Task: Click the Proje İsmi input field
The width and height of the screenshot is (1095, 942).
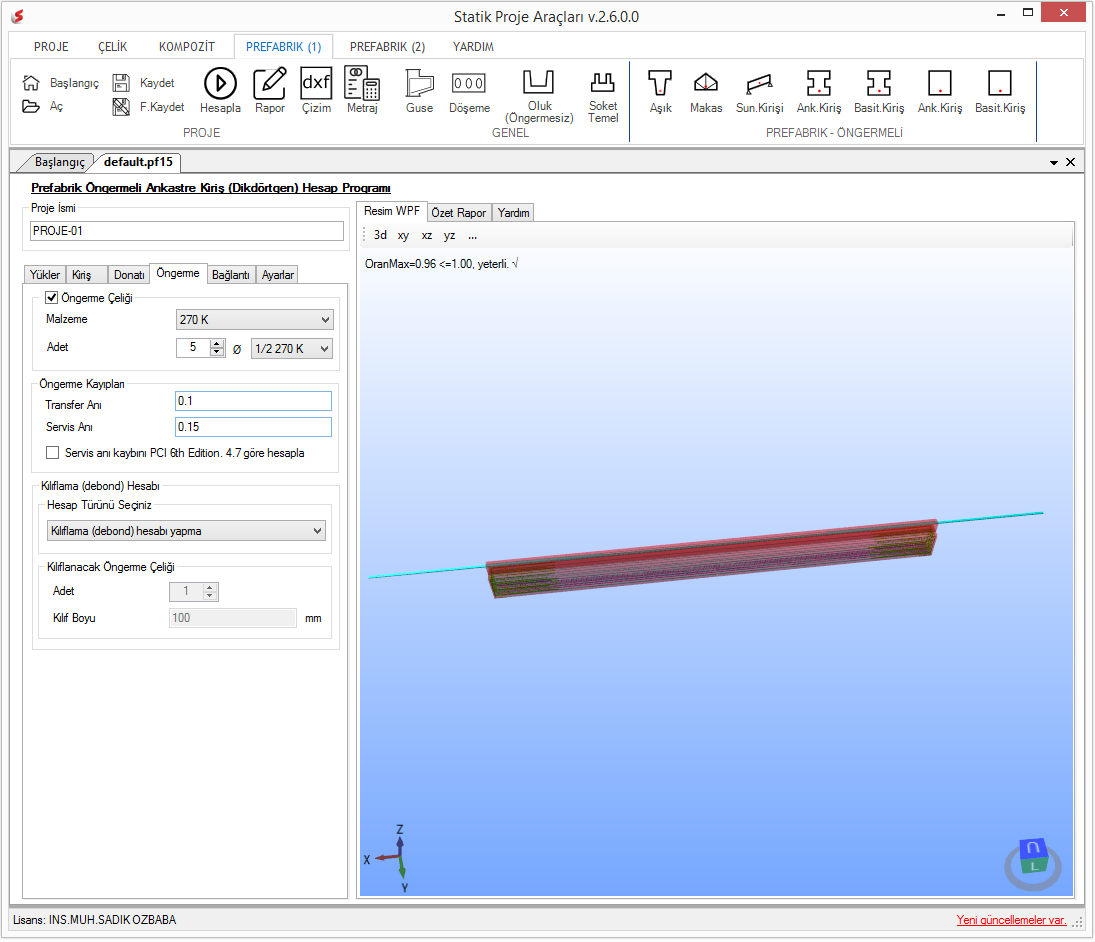Action: click(186, 231)
